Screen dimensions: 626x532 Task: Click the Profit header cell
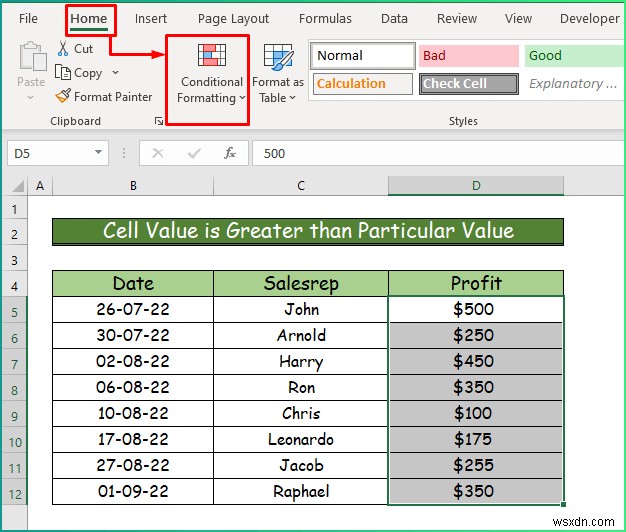(476, 283)
